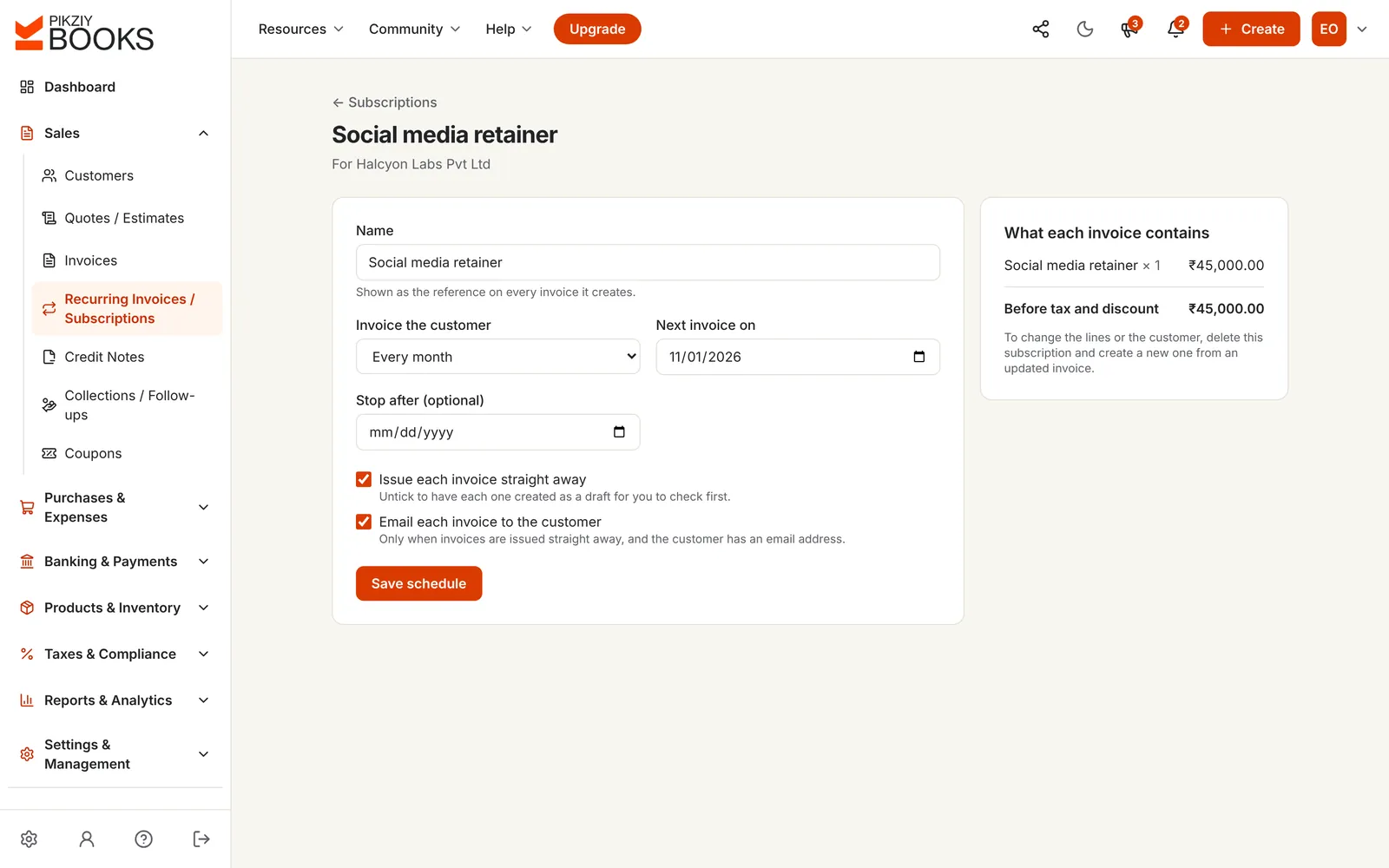Screen dimensions: 1389x868
Task: Click Save schedule
Action: click(418, 583)
